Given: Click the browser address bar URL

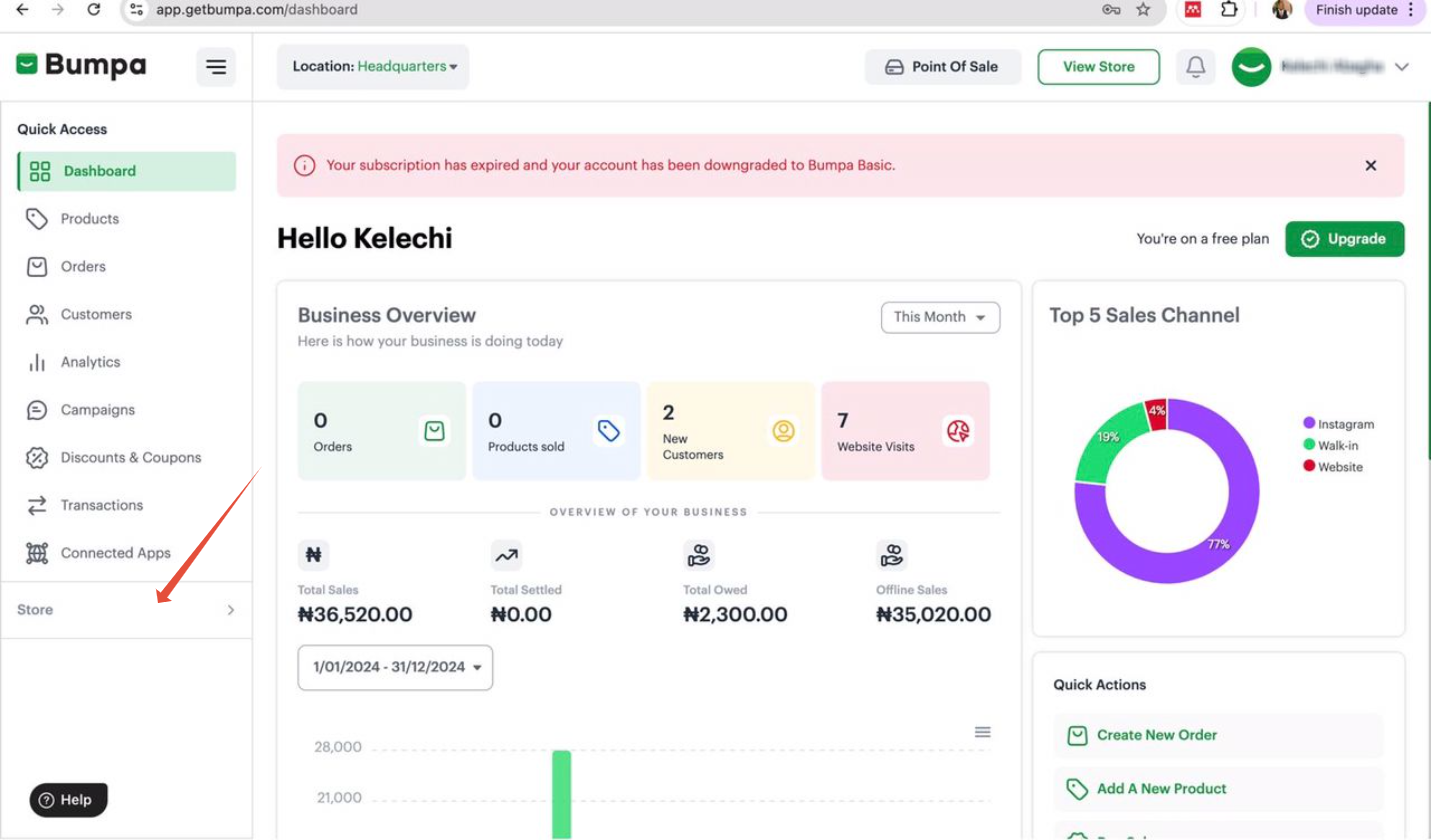Looking at the screenshot, I should point(257,10).
